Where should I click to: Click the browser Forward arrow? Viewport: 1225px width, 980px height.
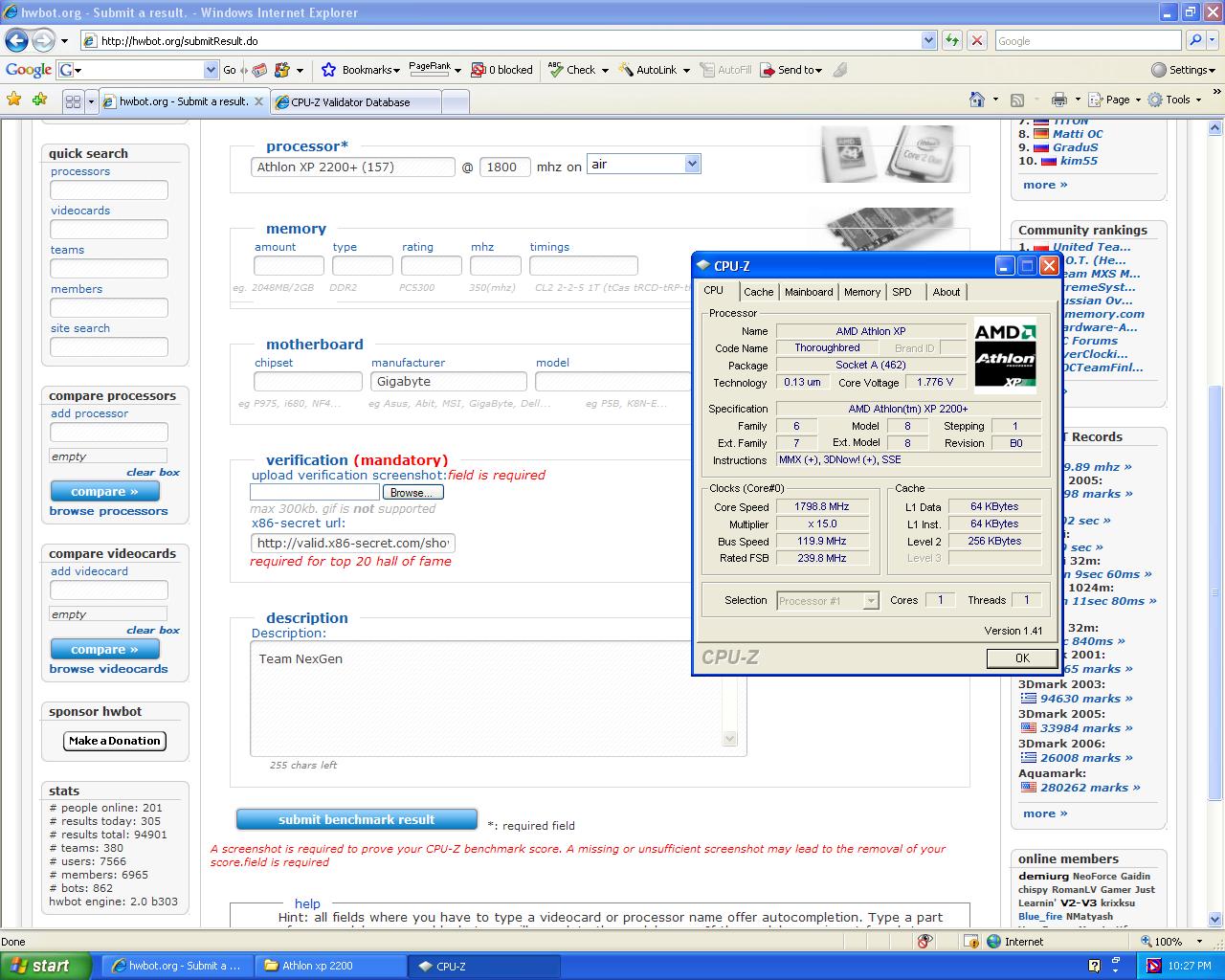[x=43, y=40]
